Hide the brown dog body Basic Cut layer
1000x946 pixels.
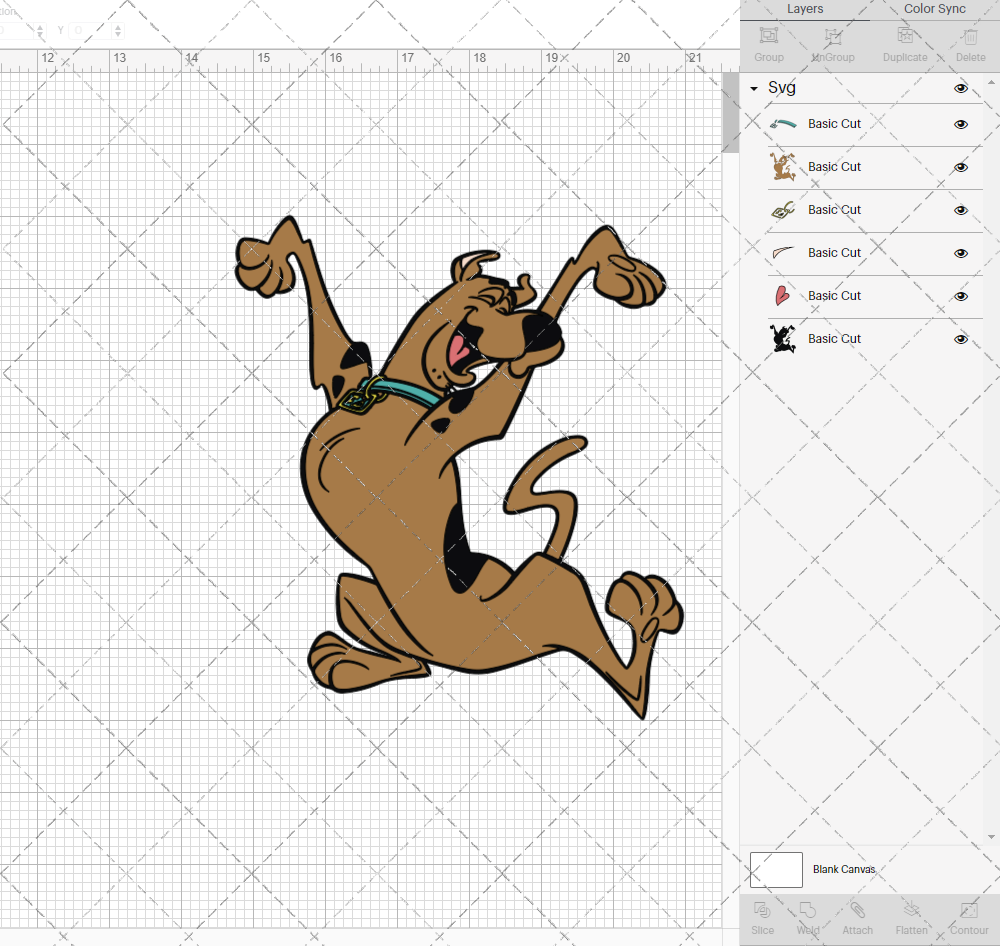tap(960, 167)
